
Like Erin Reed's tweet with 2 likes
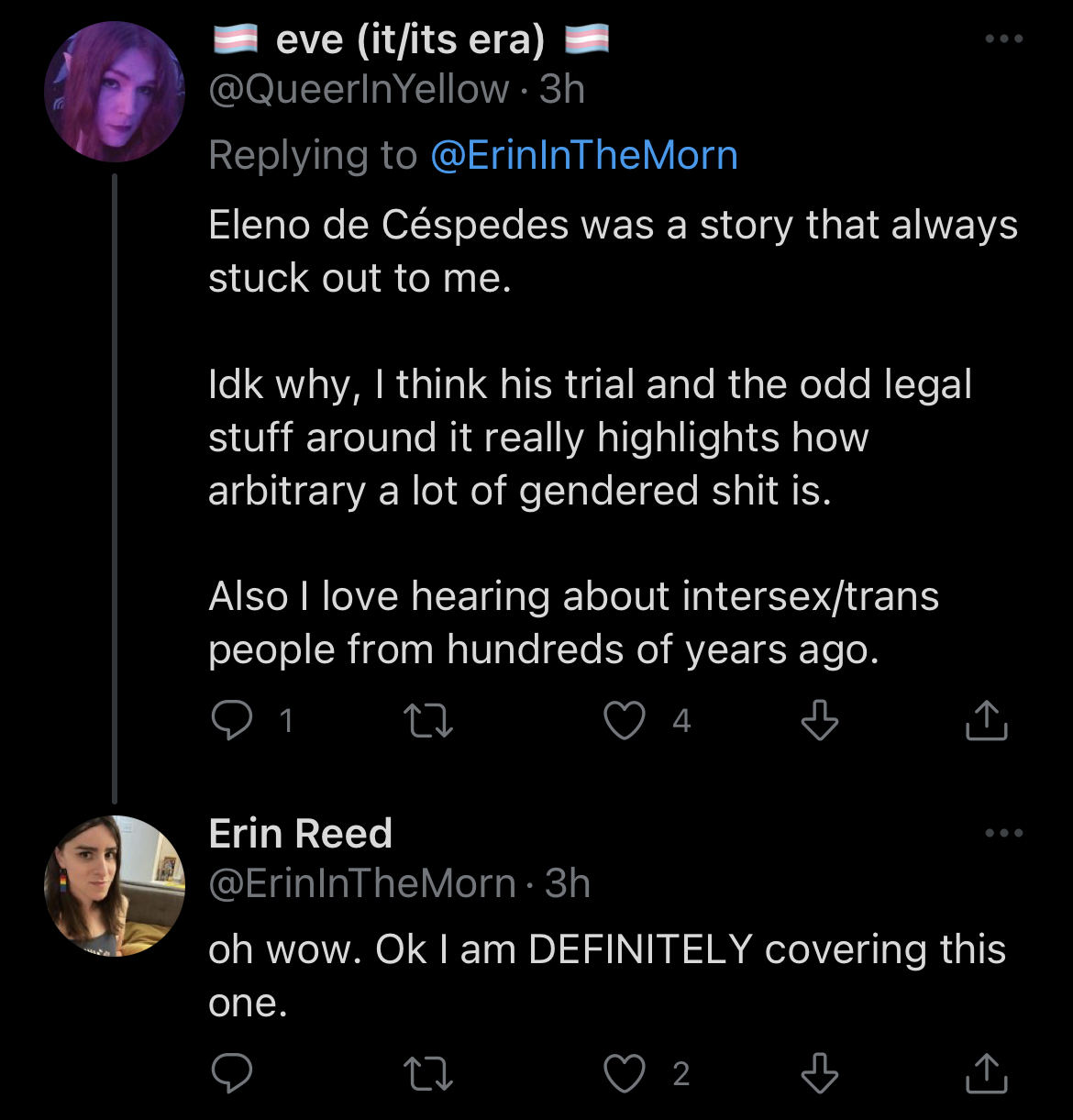[x=625, y=1072]
